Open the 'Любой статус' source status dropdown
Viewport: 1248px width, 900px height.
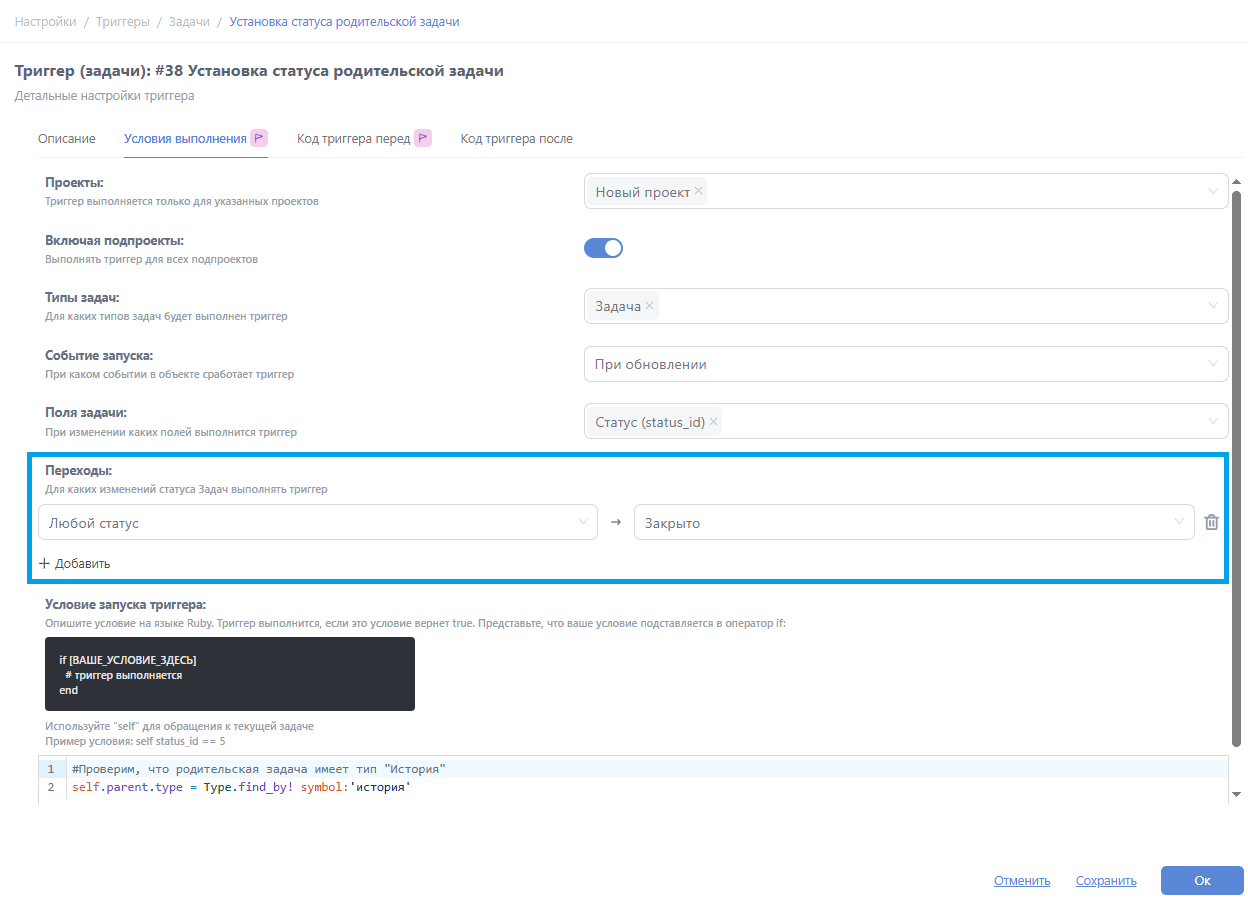(x=317, y=522)
